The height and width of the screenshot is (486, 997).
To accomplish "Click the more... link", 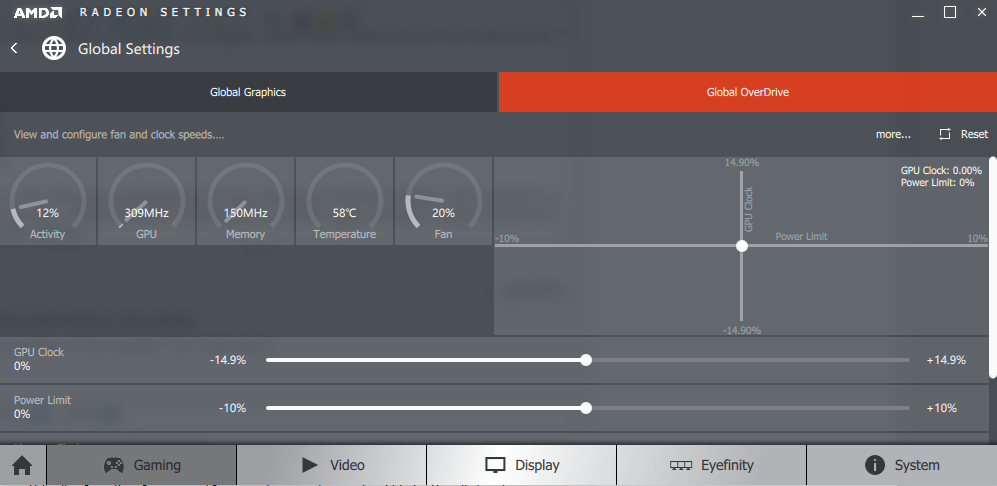I will point(893,134).
